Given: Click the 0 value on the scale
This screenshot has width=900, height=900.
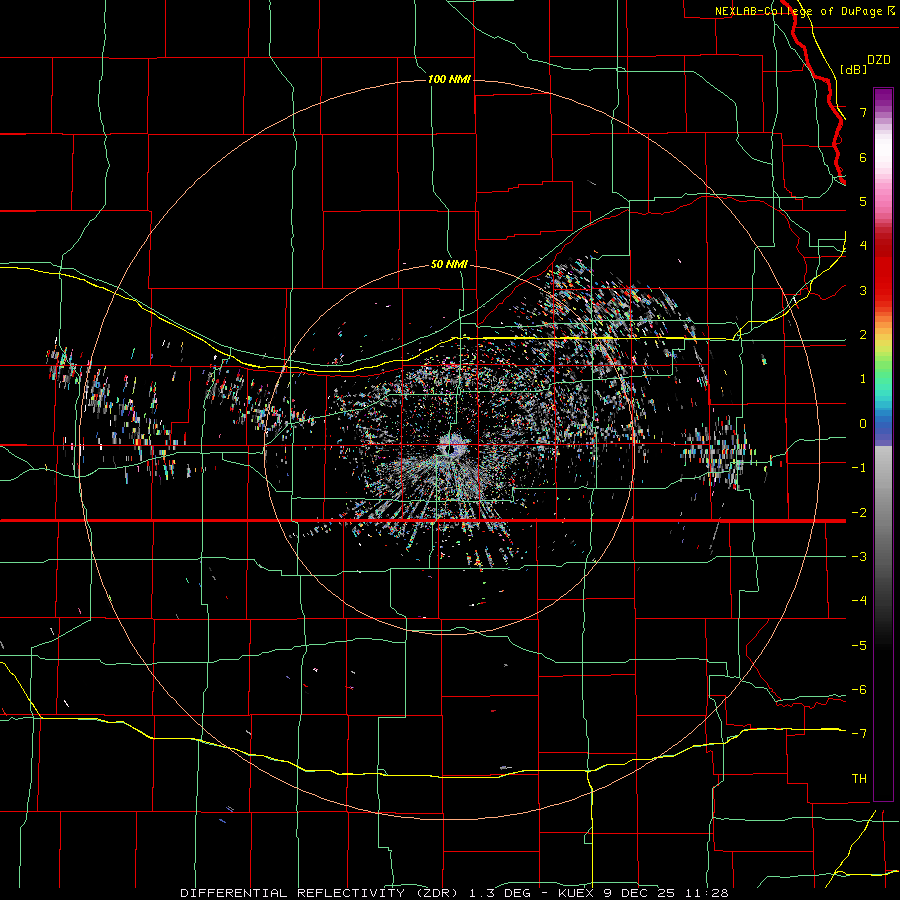Looking at the screenshot, I should click(863, 424).
